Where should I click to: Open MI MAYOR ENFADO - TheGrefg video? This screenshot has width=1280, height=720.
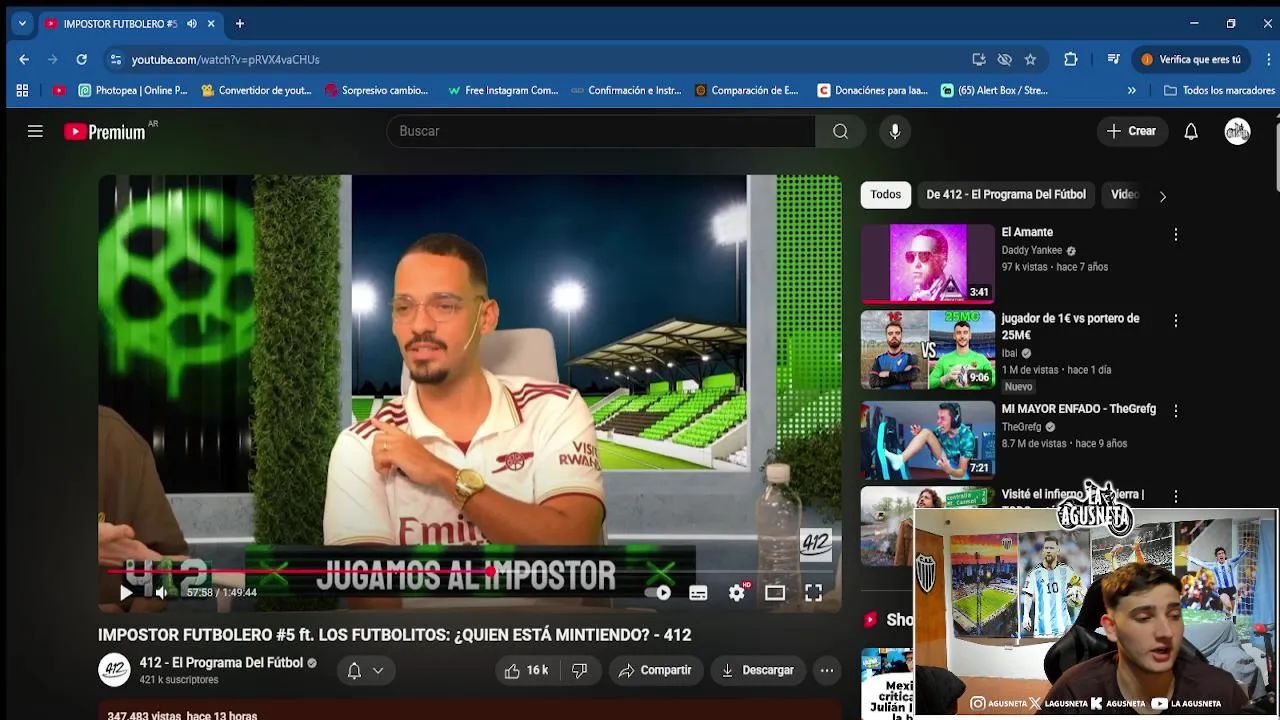click(x=928, y=440)
